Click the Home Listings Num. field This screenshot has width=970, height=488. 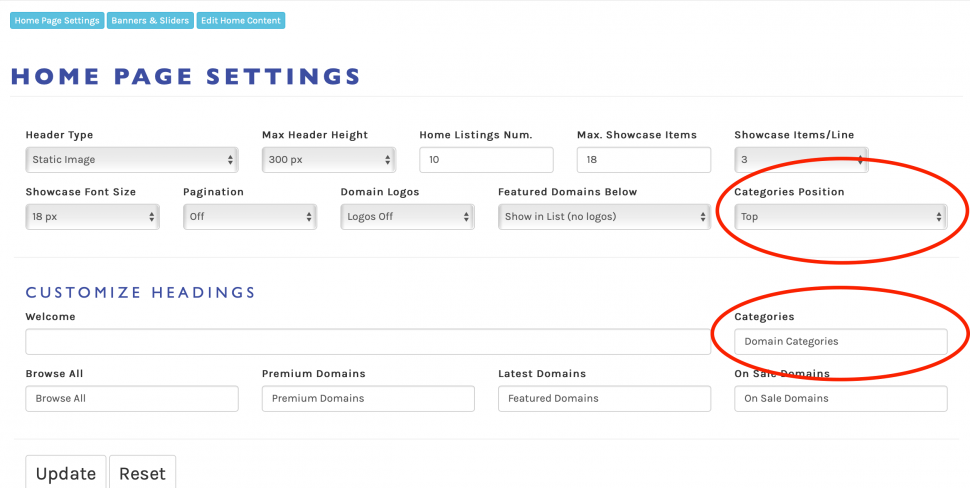click(x=486, y=160)
